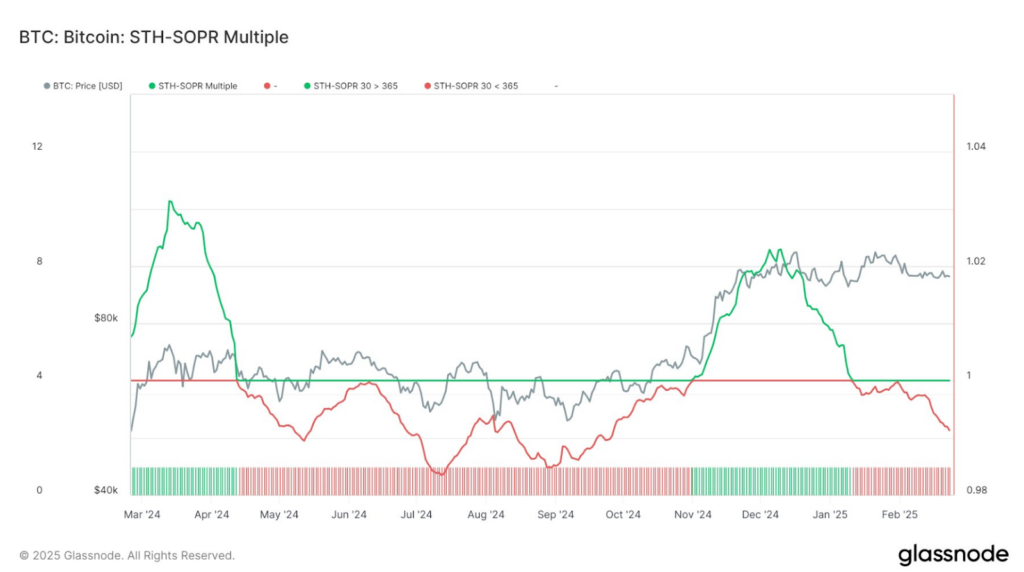This screenshot has width=1024, height=572.
Task: Select the Nov '24 x-axis label
Action: point(692,515)
